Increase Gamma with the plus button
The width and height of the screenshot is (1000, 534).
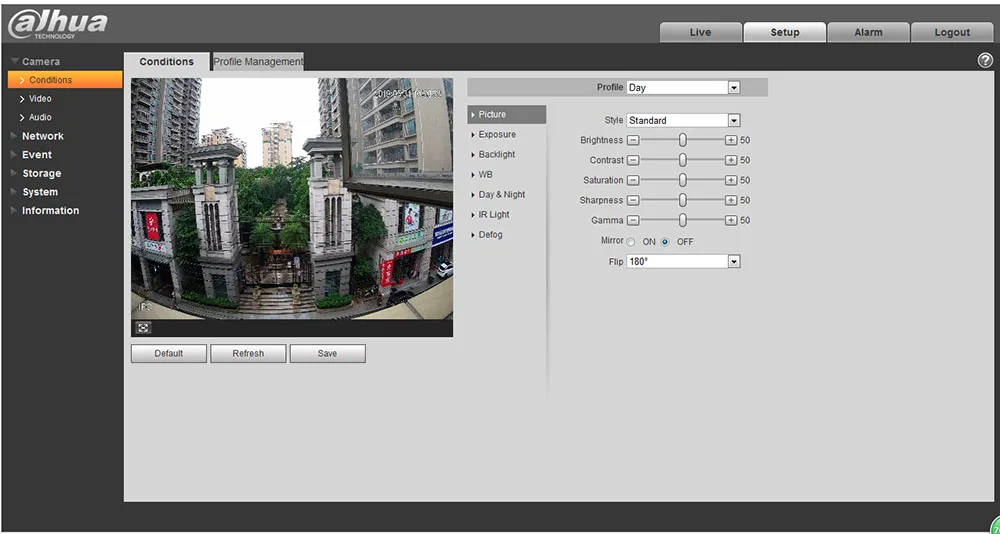(731, 221)
